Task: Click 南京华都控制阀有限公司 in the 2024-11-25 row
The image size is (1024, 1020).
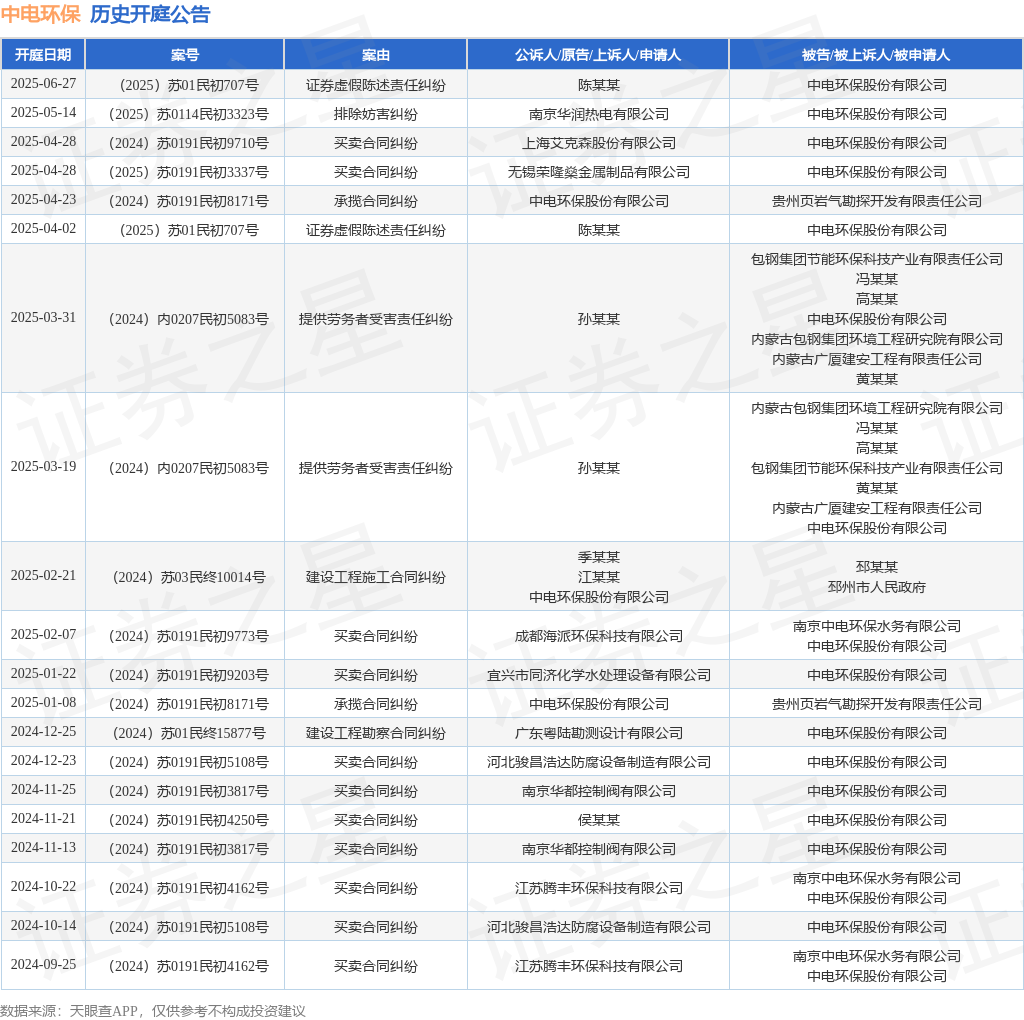Action: (x=599, y=791)
